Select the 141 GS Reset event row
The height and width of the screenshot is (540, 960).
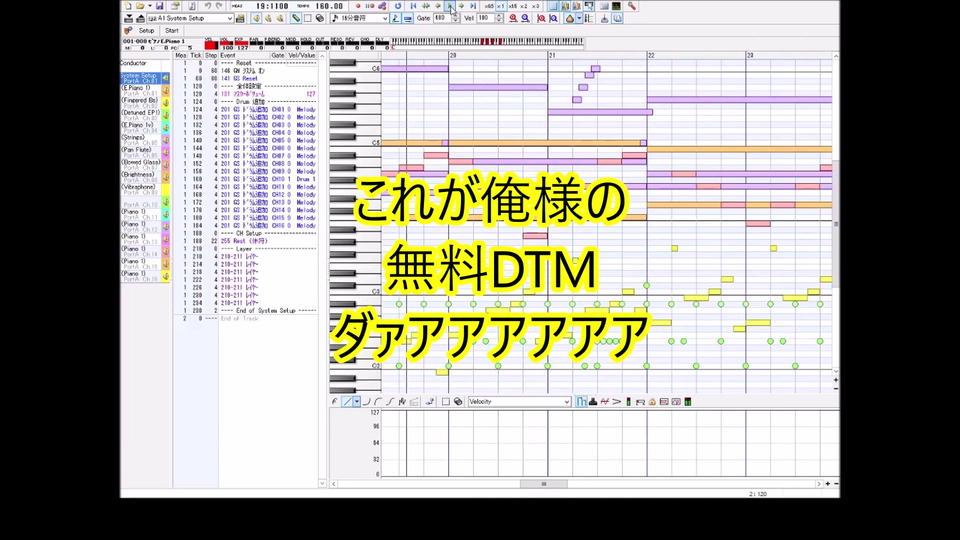coord(246,78)
